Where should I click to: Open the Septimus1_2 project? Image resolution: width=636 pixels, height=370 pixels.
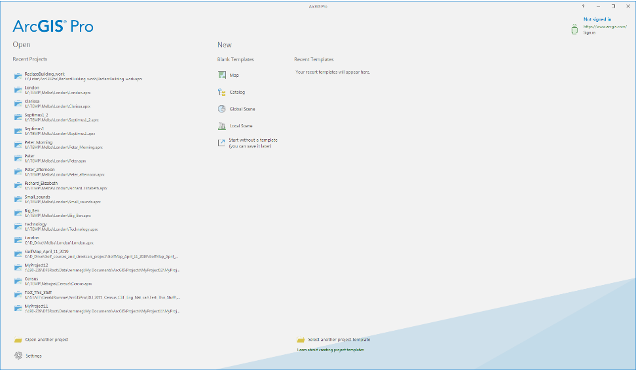pyautogui.click(x=56, y=117)
